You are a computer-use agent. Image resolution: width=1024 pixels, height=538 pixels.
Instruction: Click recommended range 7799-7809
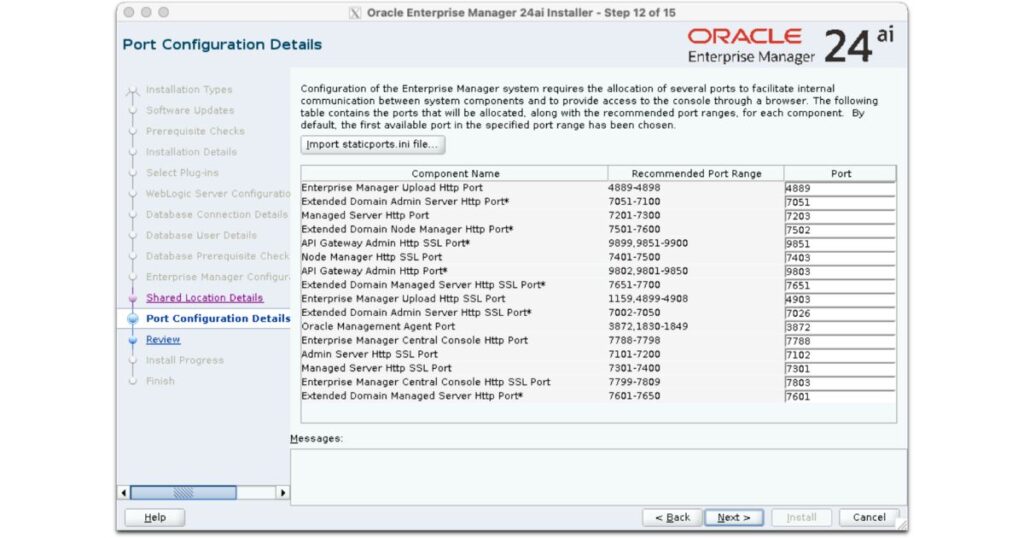634,382
